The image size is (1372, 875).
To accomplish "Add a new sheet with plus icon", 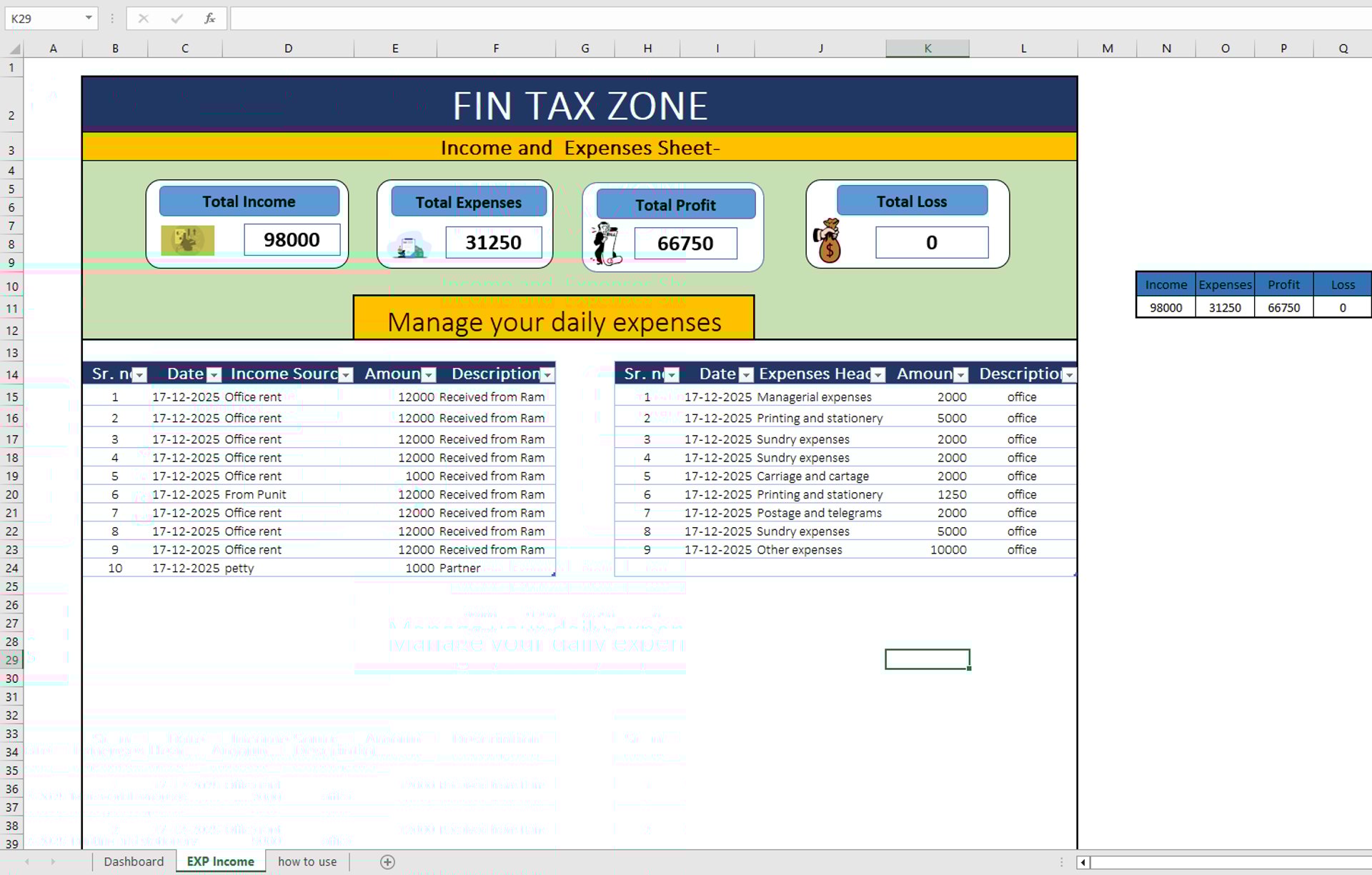I will (x=387, y=861).
